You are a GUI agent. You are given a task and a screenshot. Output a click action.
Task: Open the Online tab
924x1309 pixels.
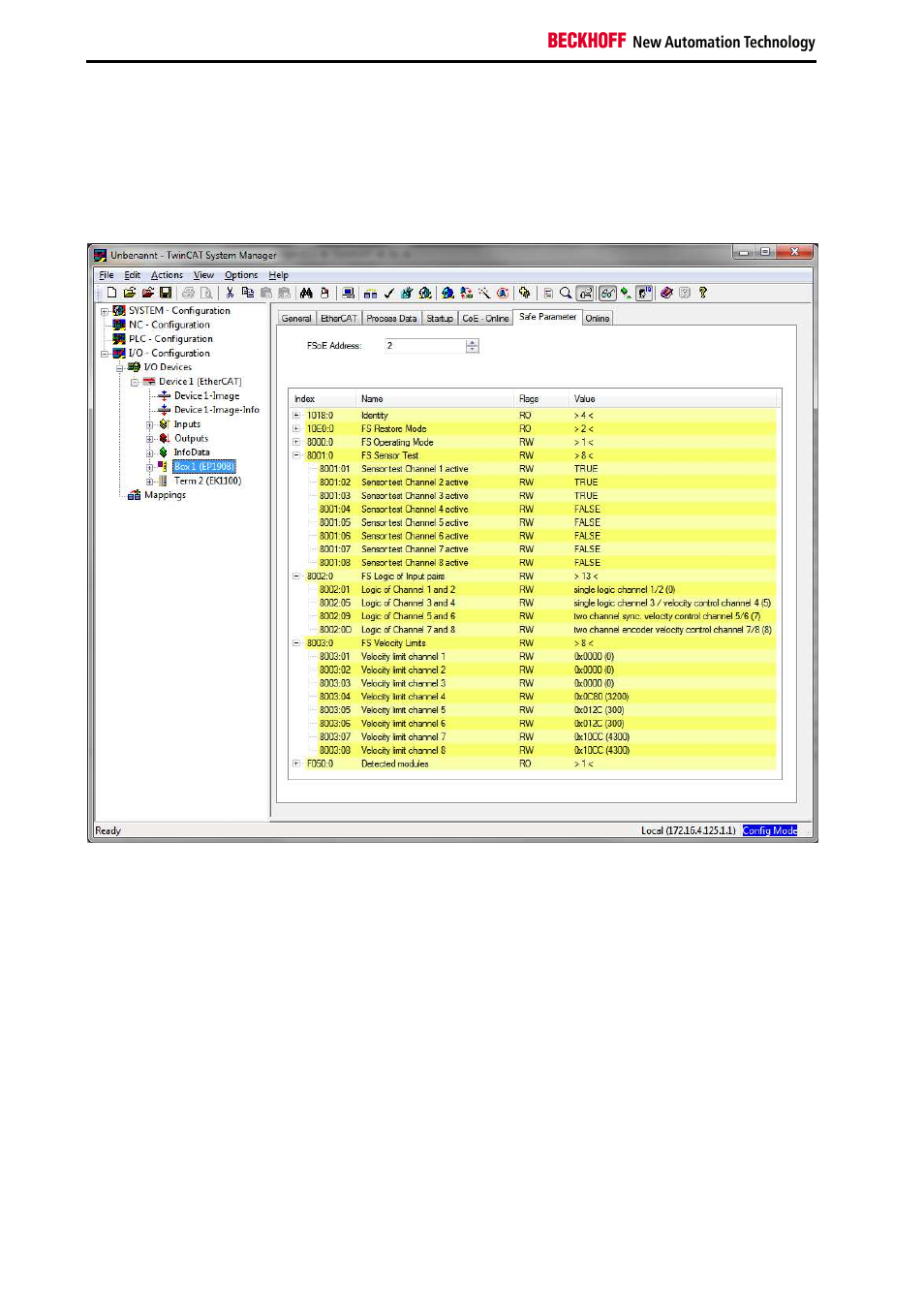pos(598,319)
